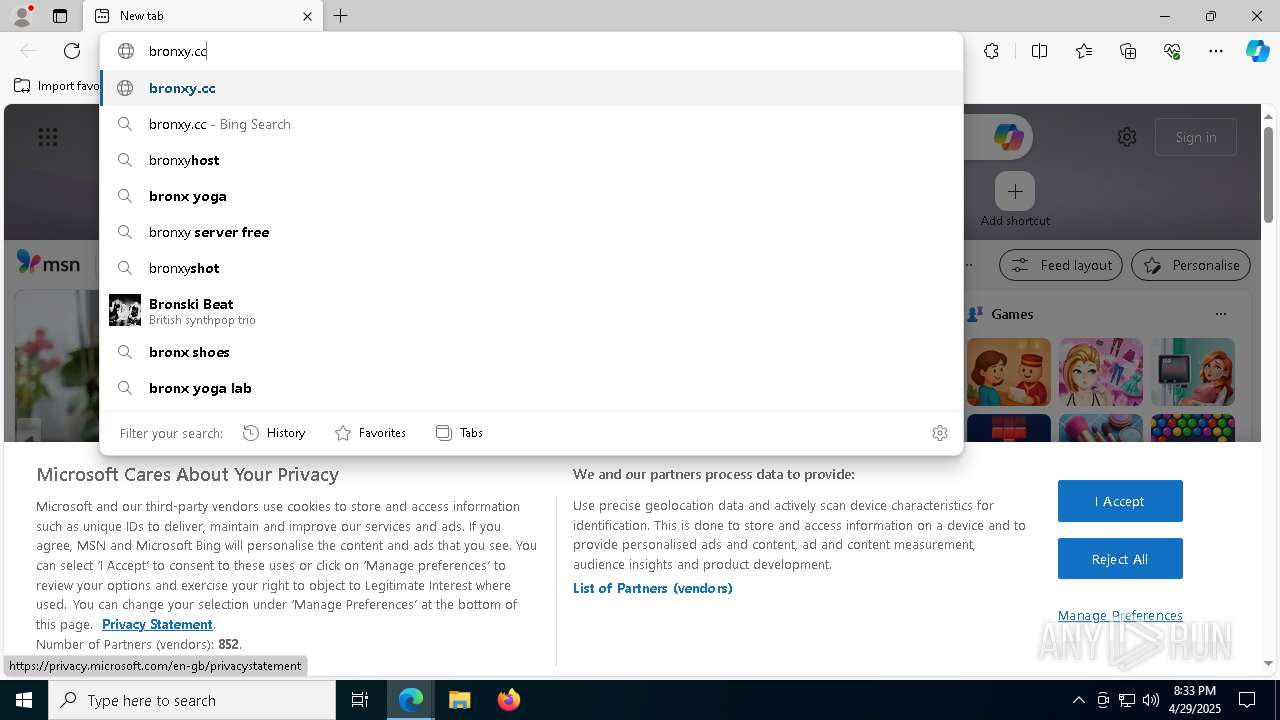The height and width of the screenshot is (720, 1280).
Task: Filter search by Tabs
Action: click(460, 433)
